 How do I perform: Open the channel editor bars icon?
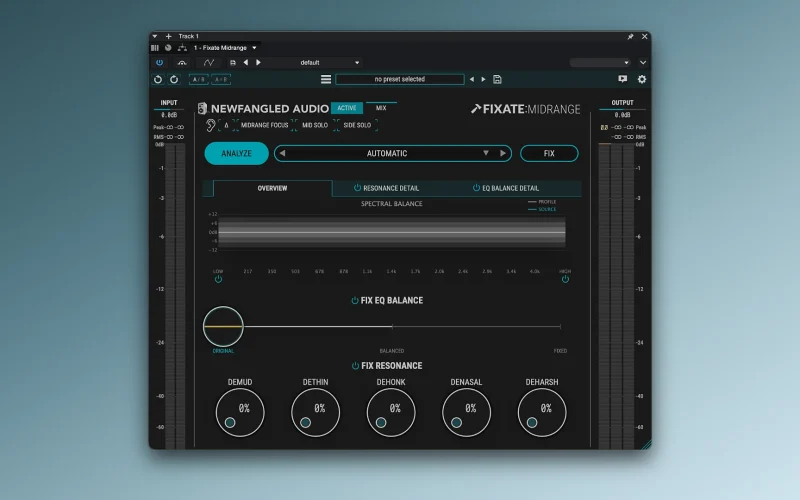(x=155, y=48)
